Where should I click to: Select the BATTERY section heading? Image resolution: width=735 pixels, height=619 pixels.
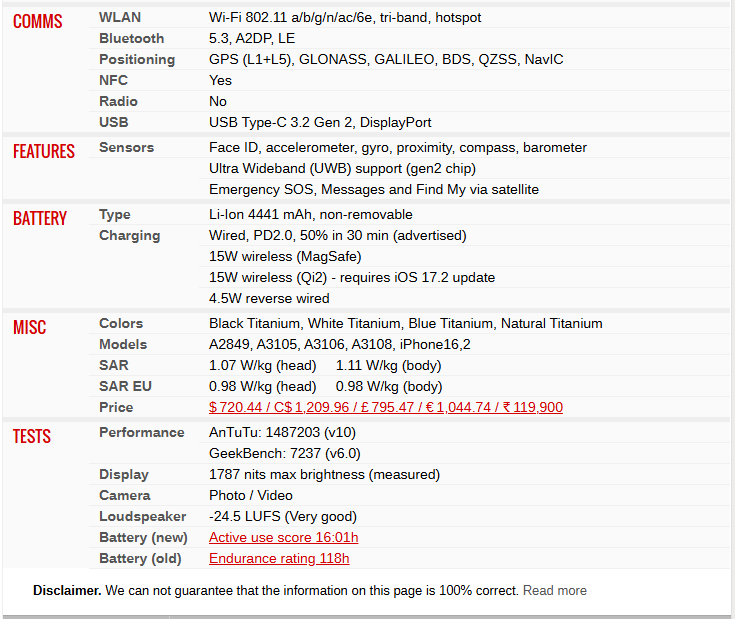[40, 218]
